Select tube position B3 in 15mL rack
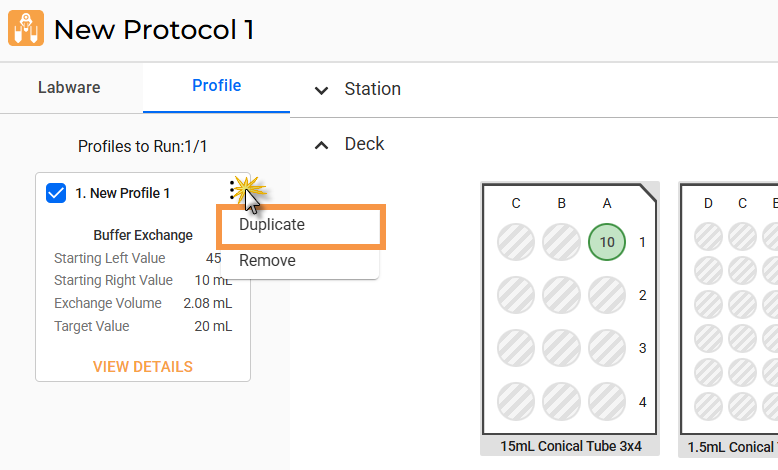 coord(561,348)
